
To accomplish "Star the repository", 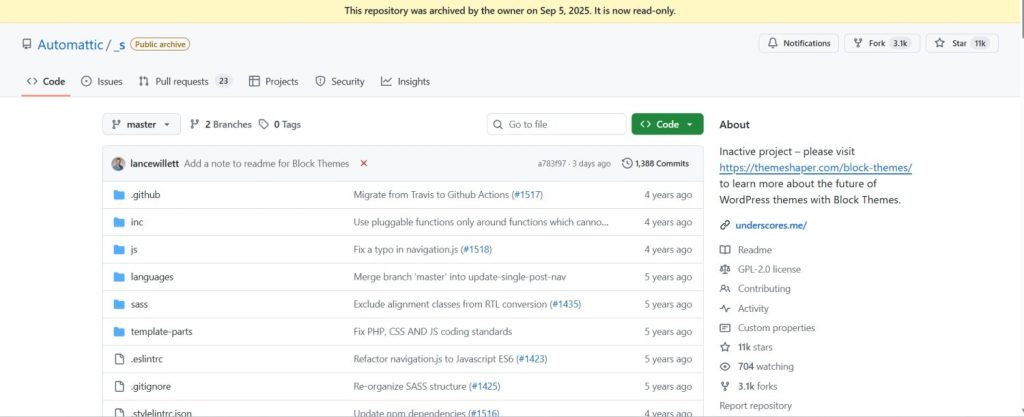I will point(952,43).
